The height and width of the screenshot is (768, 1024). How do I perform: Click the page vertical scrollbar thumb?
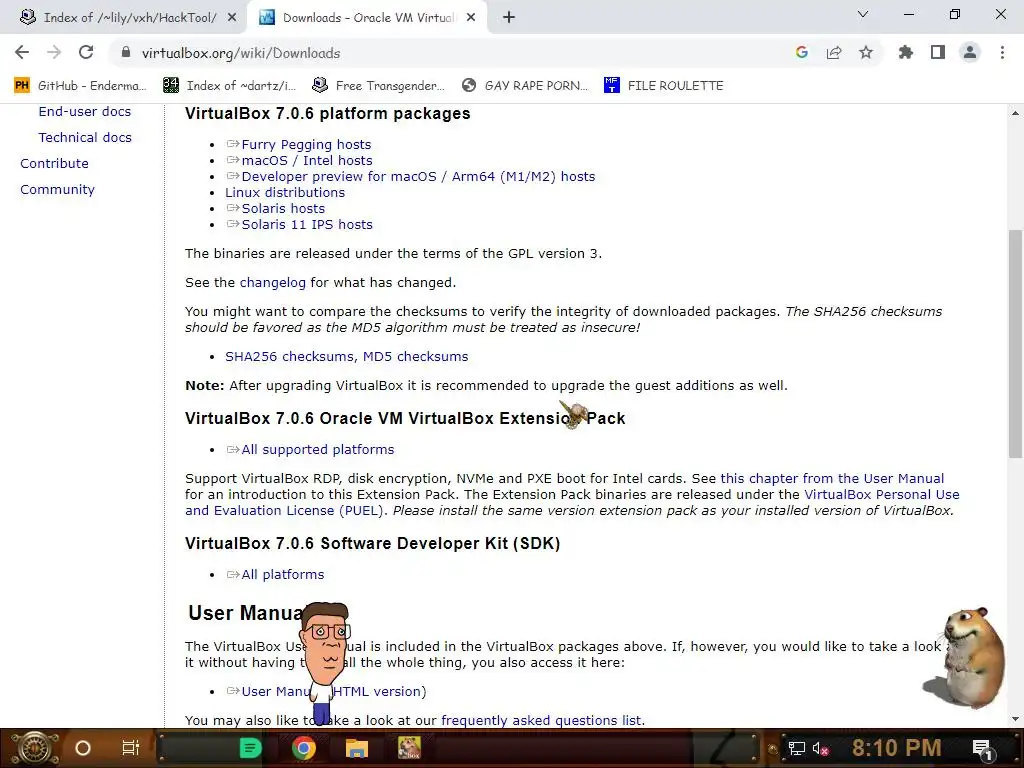[x=1015, y=343]
